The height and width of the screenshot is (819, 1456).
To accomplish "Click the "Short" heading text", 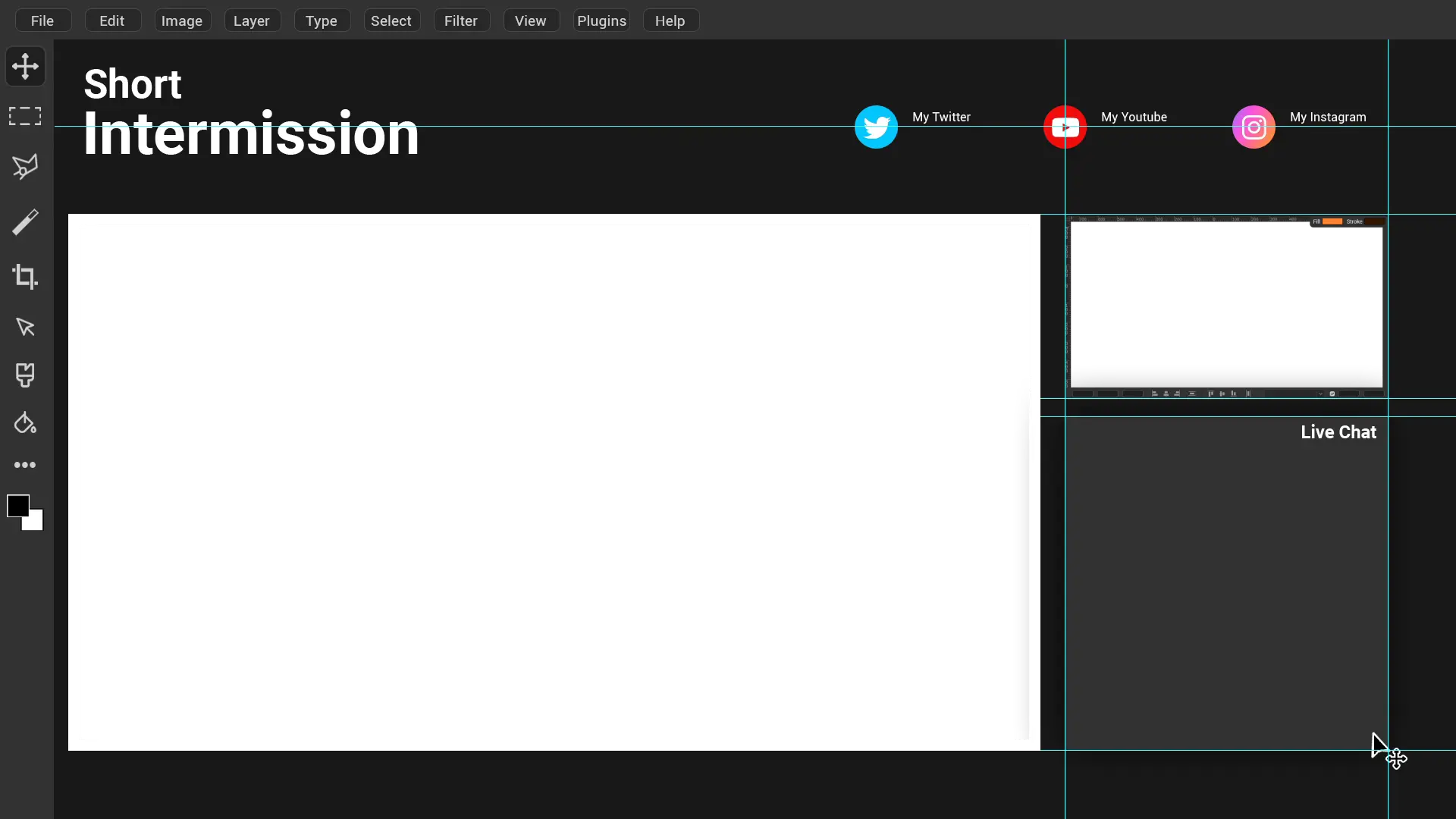I will pyautogui.click(x=133, y=83).
